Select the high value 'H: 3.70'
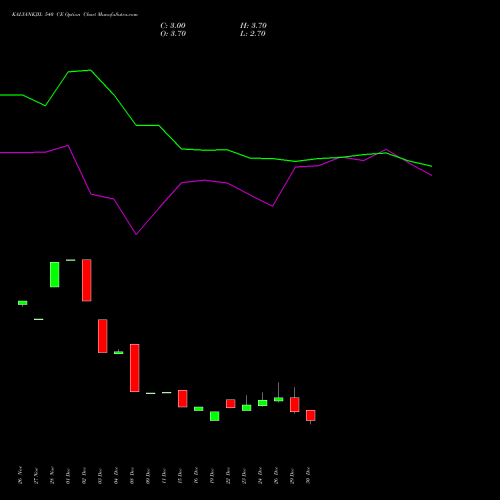This screenshot has width=500, height=500. click(x=253, y=26)
